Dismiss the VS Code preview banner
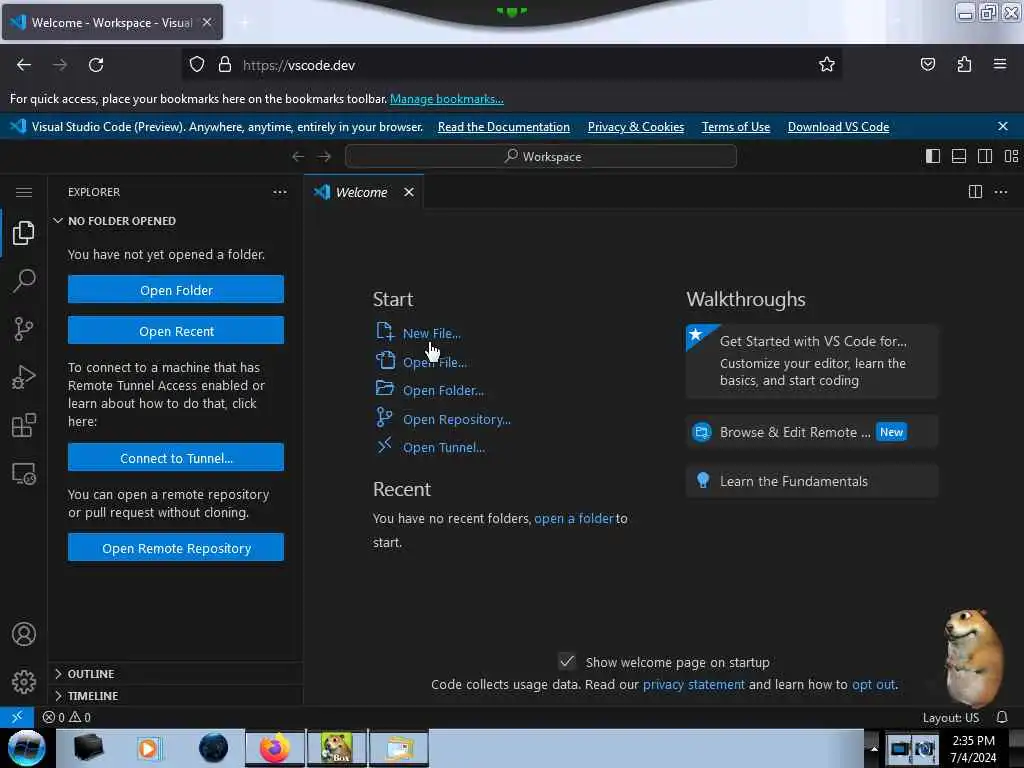Screen dimensions: 1024x768 click(1002, 126)
